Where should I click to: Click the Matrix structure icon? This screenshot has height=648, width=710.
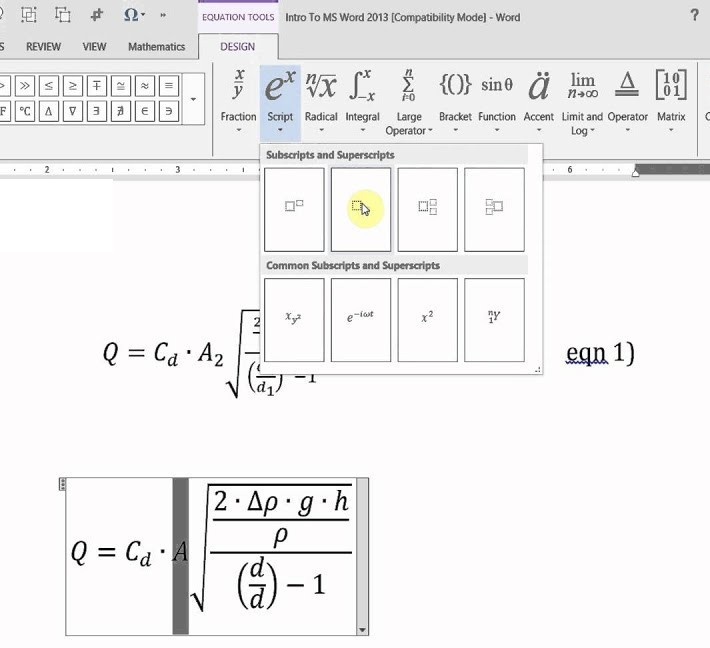pyautogui.click(x=671, y=102)
